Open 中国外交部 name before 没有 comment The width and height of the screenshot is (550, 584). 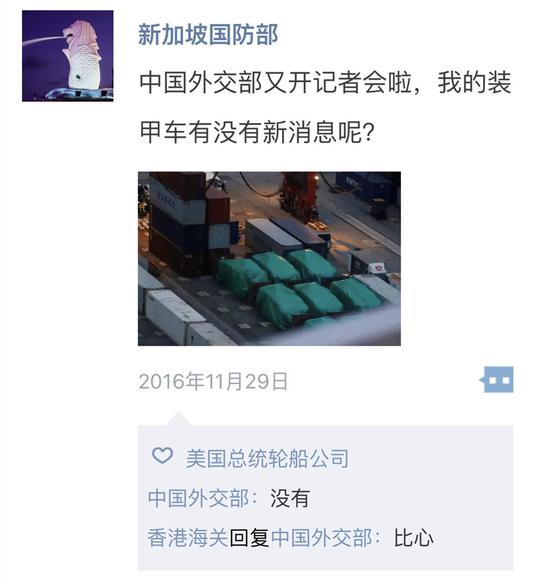click(198, 498)
